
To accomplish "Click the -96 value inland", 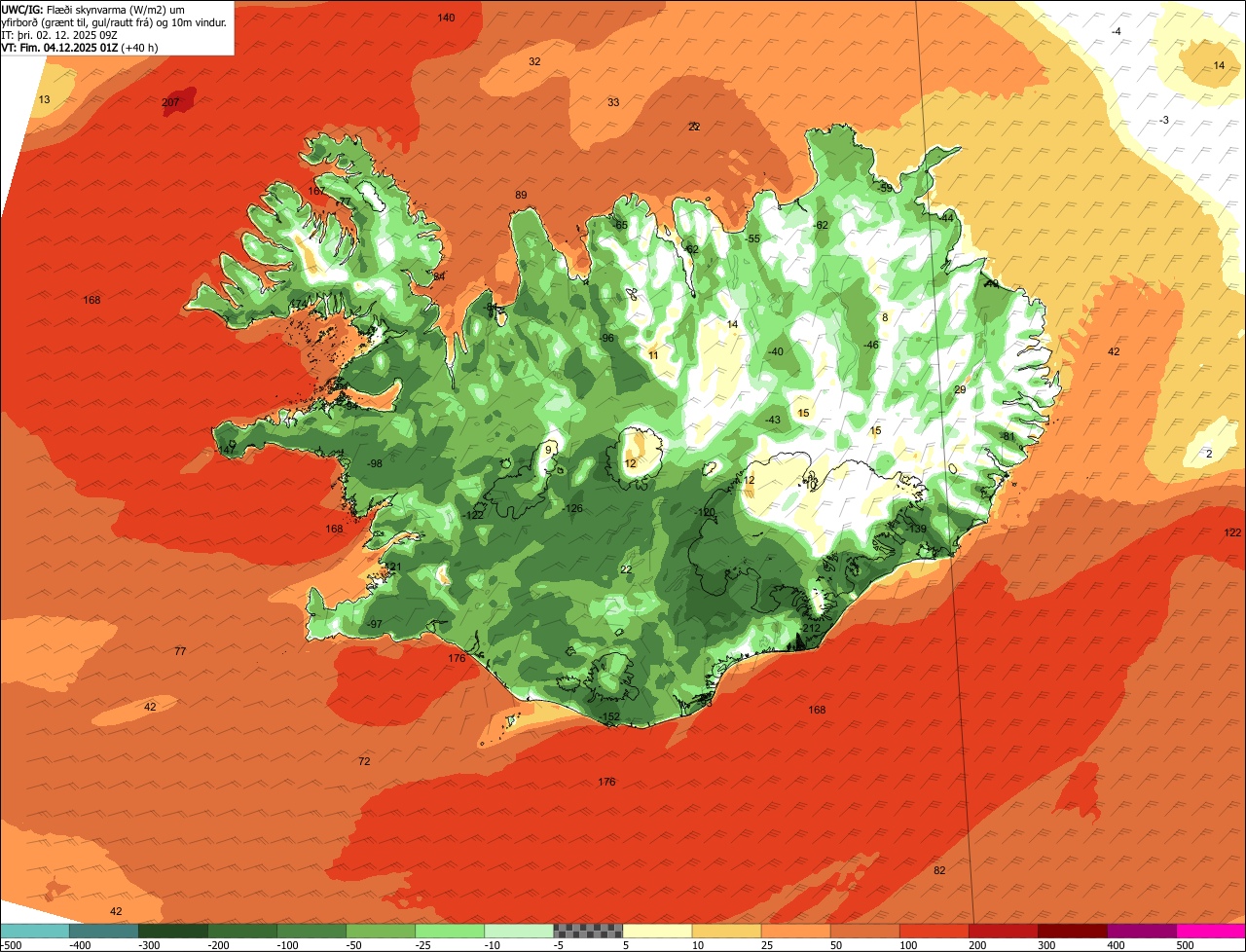I will pyautogui.click(x=606, y=338).
